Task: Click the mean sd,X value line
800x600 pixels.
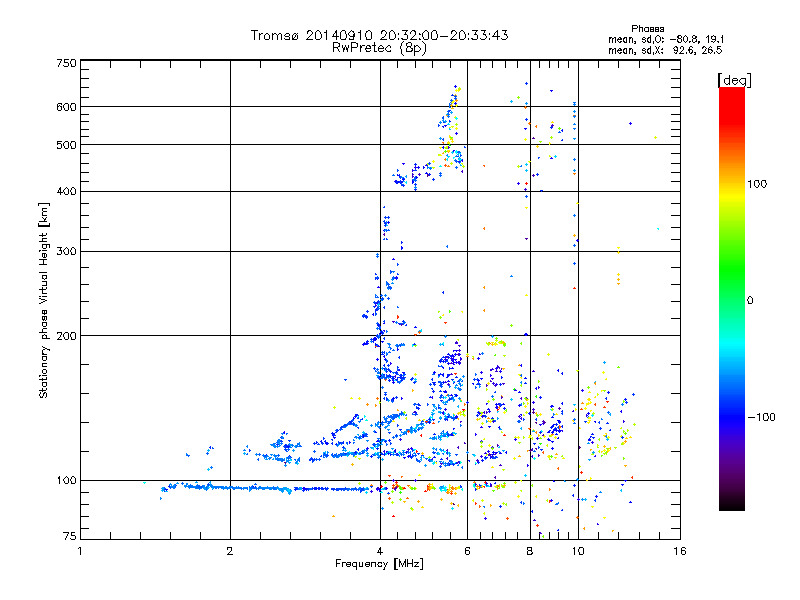Action: pos(665,51)
